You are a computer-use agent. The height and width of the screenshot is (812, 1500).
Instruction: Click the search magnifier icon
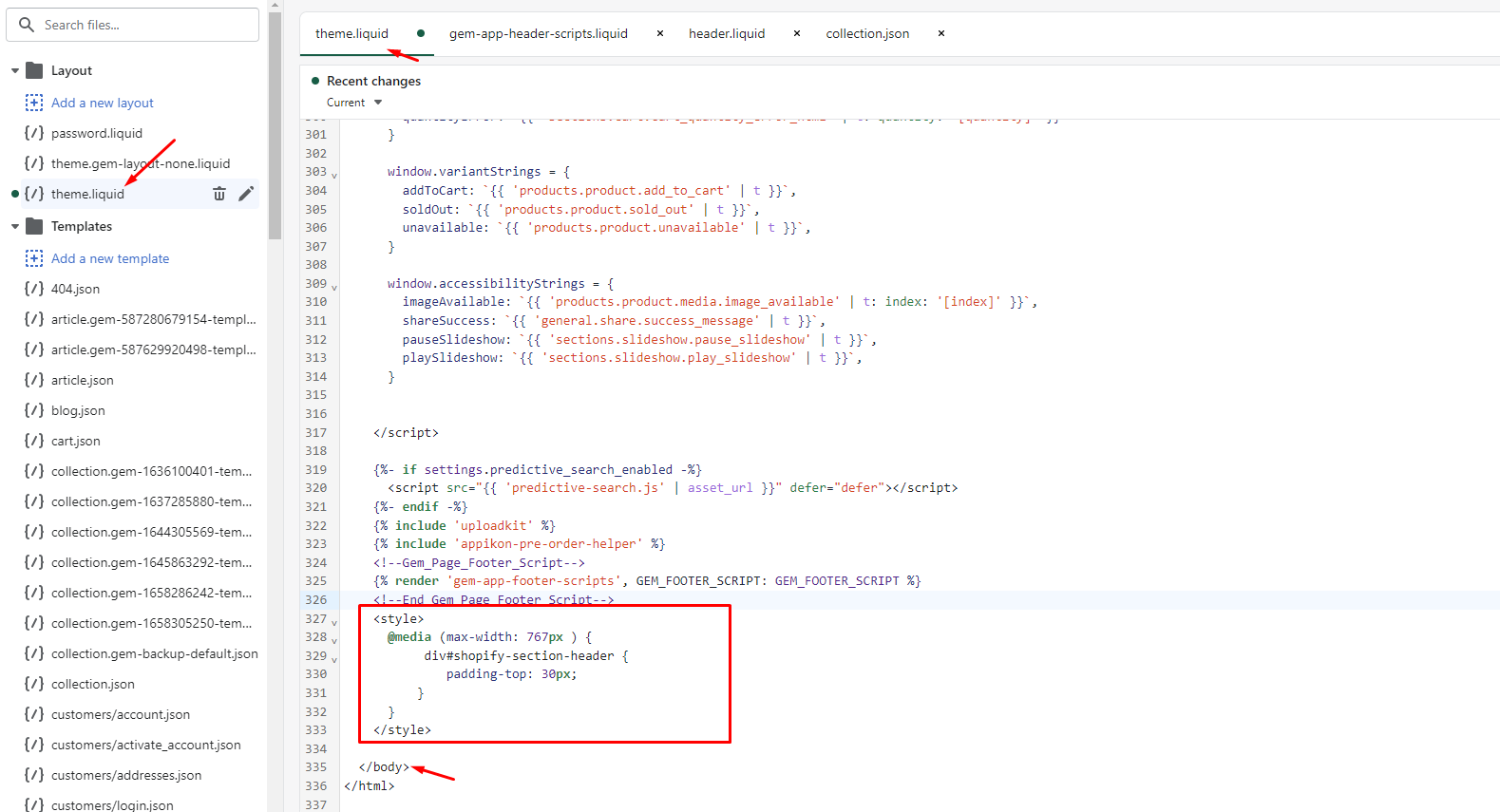(27, 25)
